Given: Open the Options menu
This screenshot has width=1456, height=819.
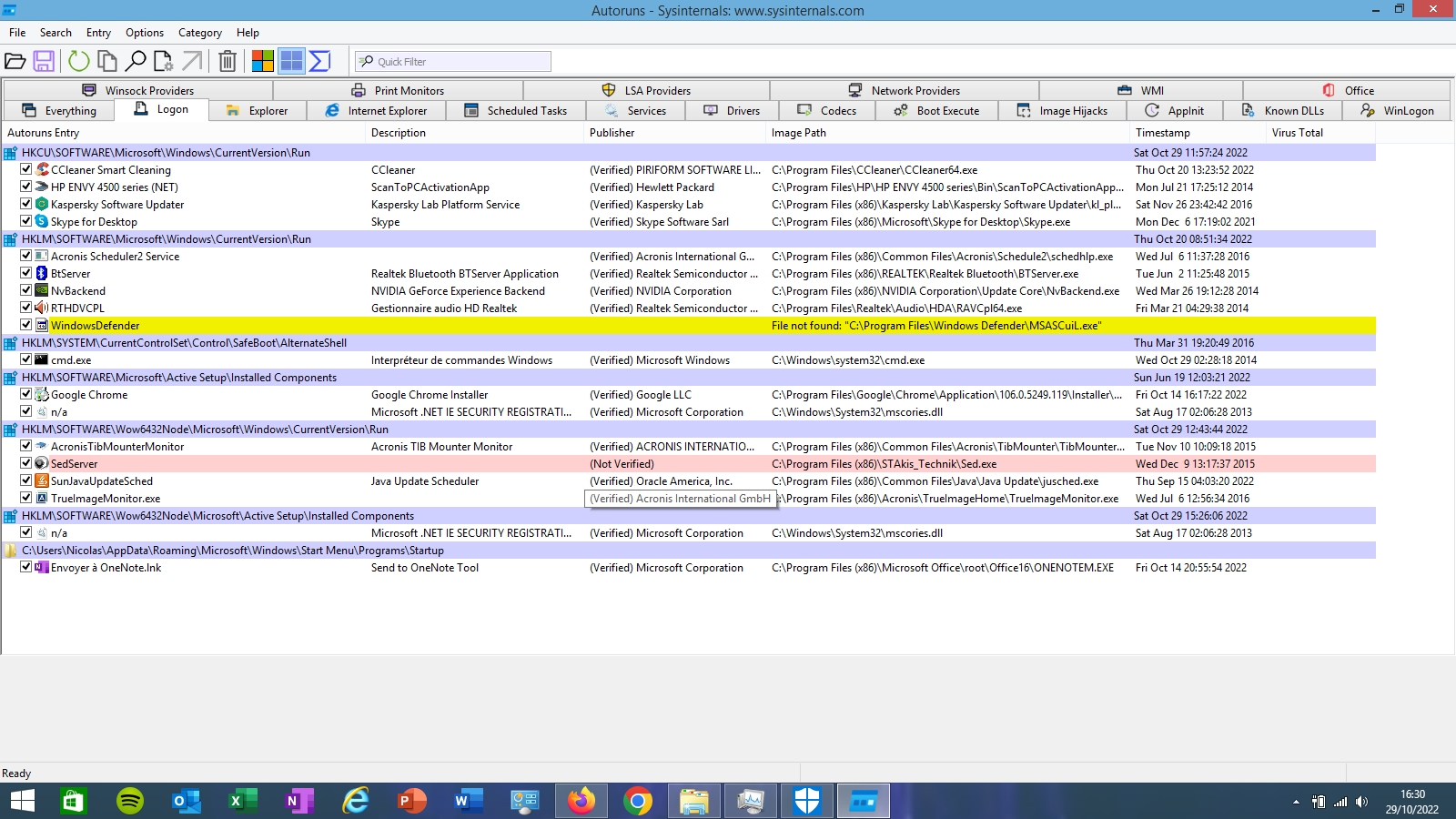Looking at the screenshot, I should click(145, 33).
